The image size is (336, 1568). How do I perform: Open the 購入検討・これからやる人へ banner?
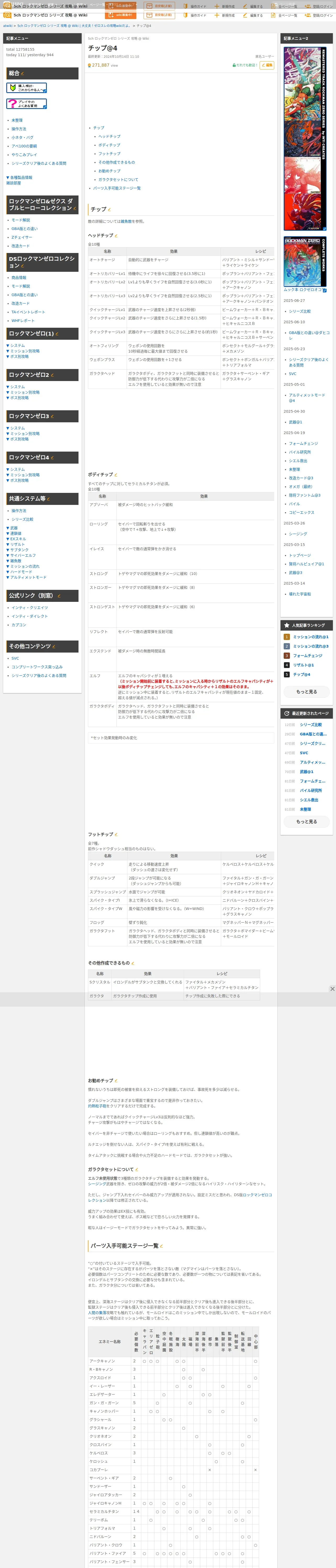26,88
